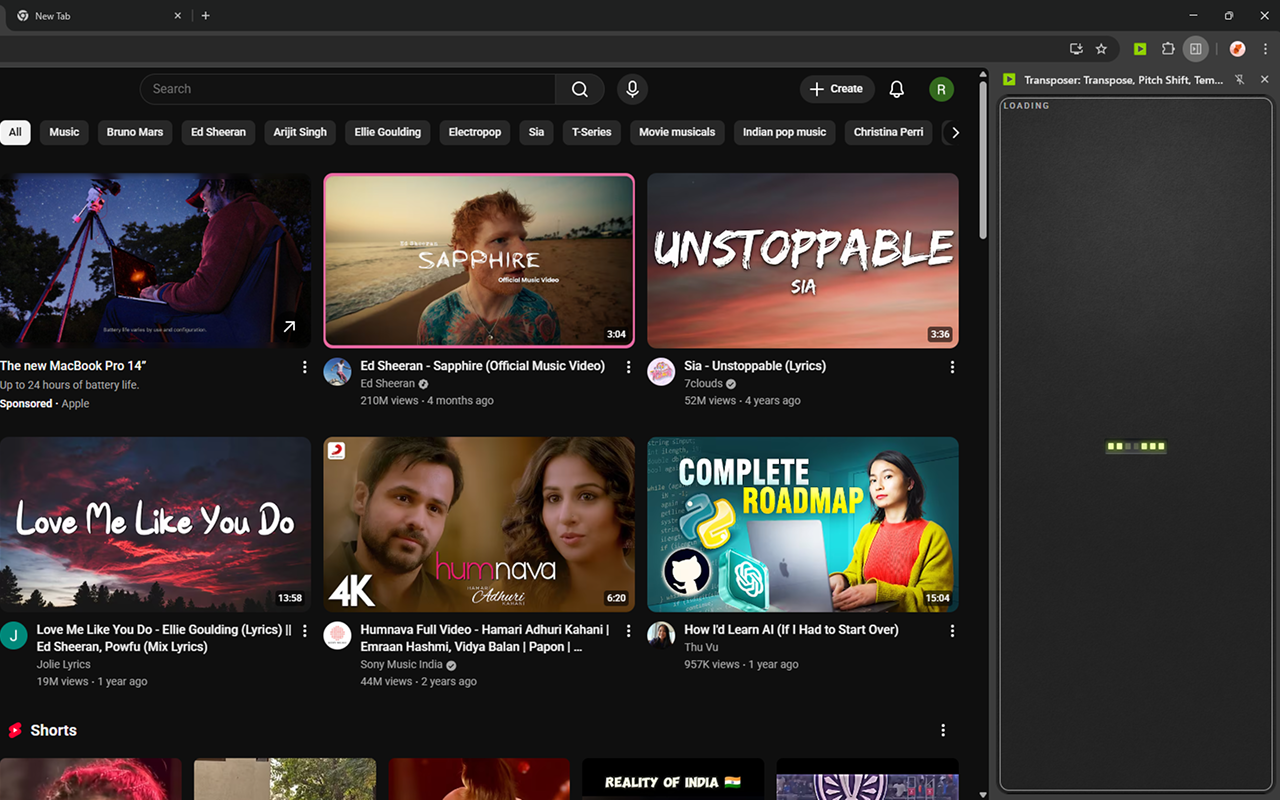
Task: Open the Chrome profile avatar menu
Action: (1237, 49)
